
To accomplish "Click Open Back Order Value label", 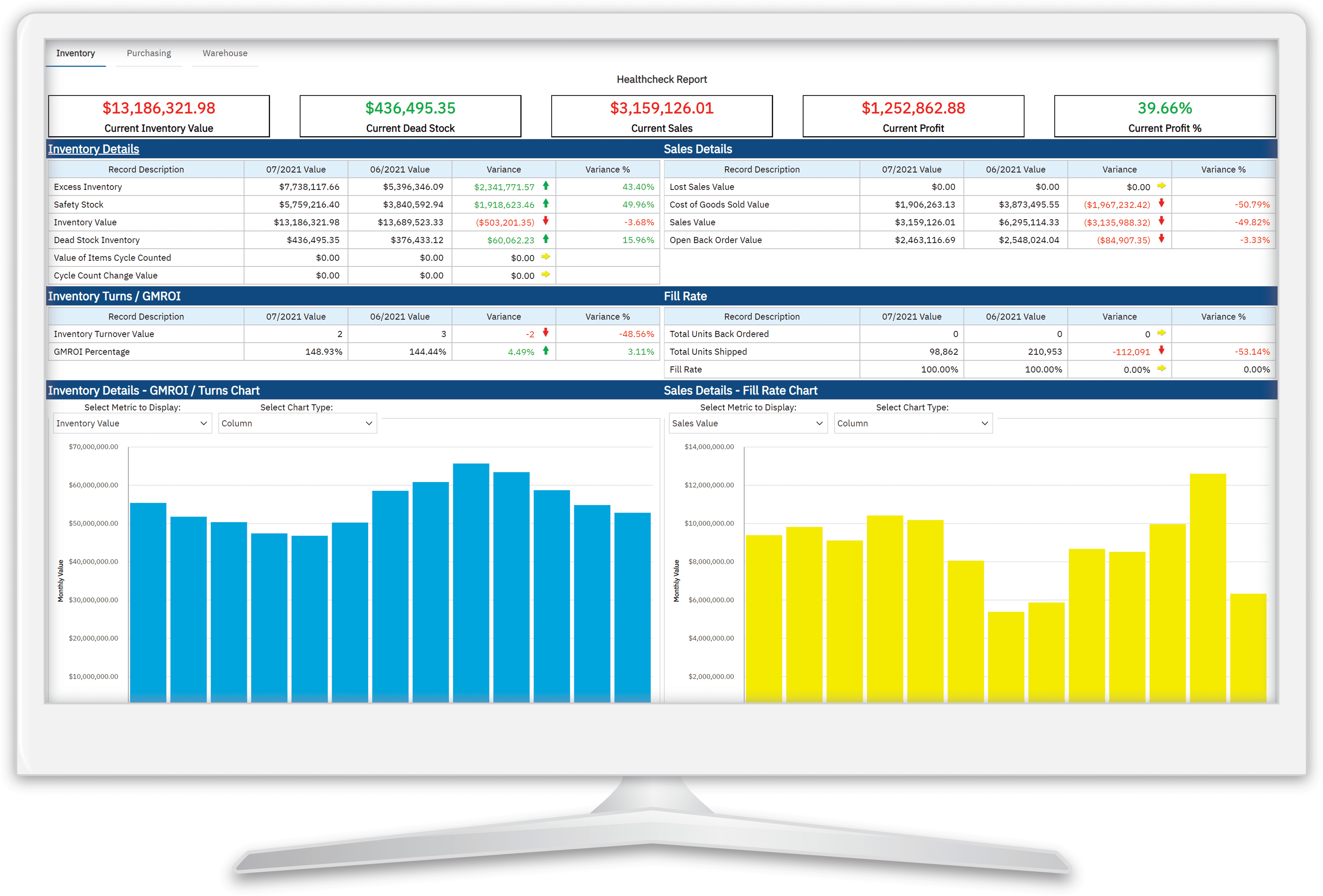I will pyautogui.click(x=716, y=240).
